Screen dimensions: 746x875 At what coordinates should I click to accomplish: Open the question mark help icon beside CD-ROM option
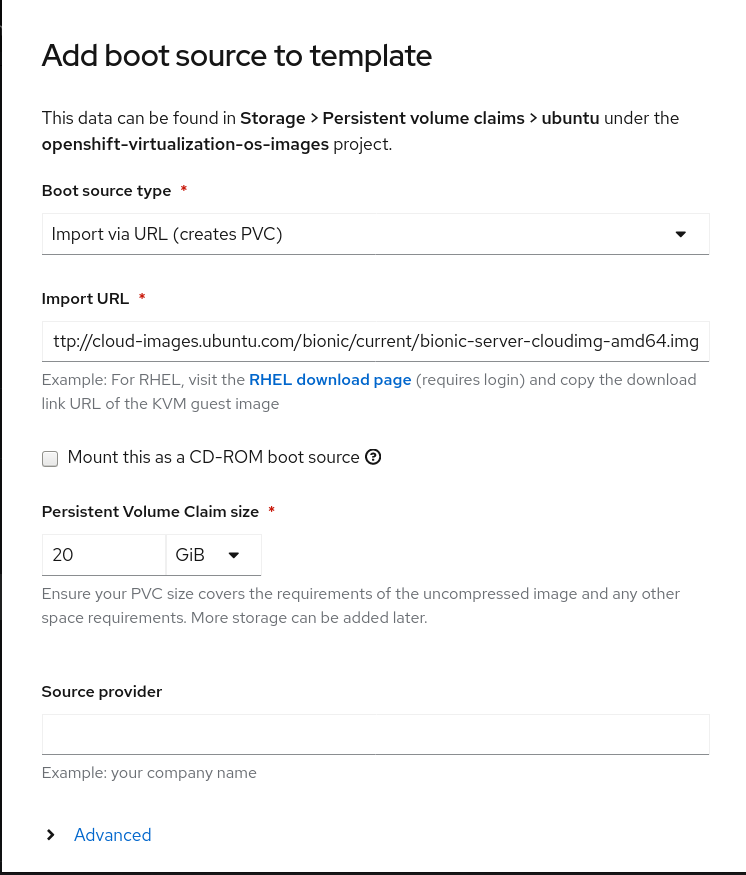pos(373,457)
